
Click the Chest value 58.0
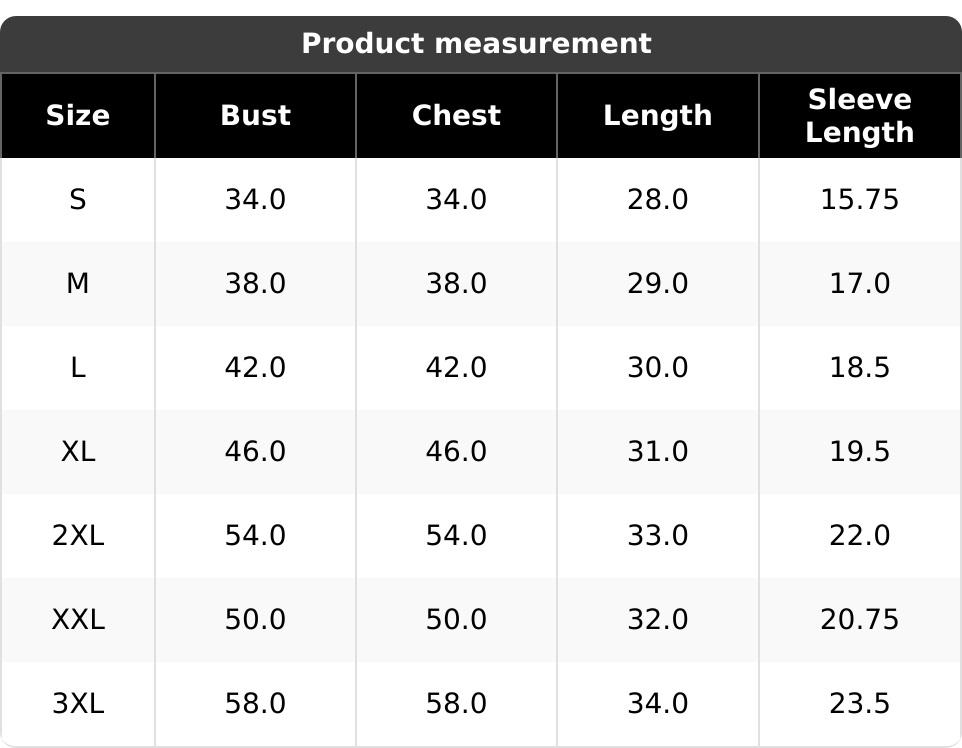click(x=456, y=704)
